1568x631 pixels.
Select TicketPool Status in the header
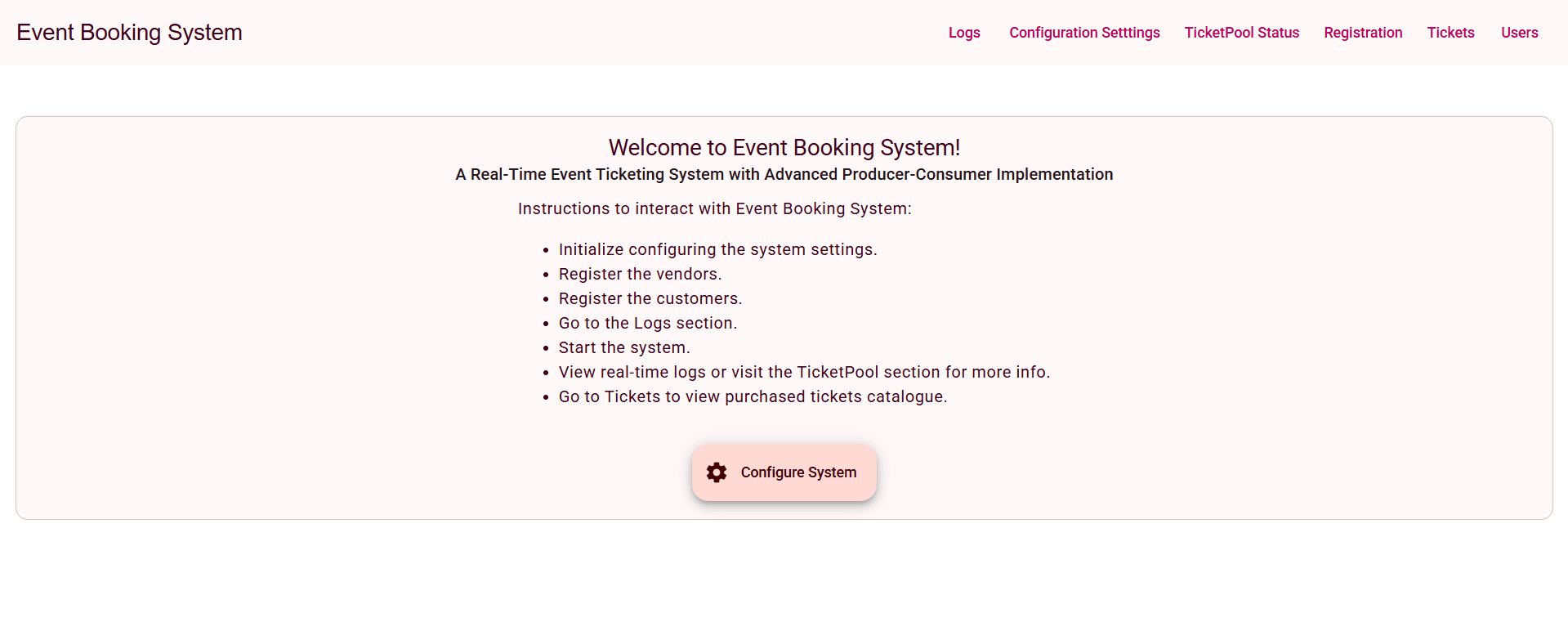(x=1241, y=32)
